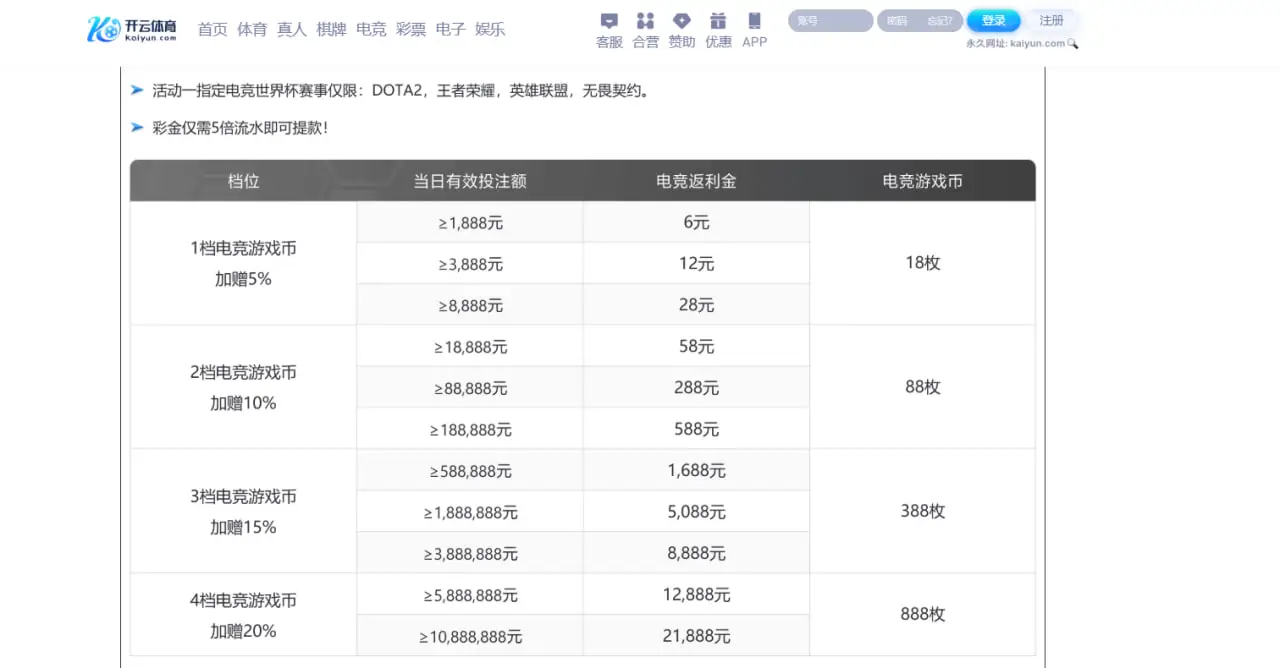Click the blue arrow icon before 彩金仅需5倍流水

(136, 128)
